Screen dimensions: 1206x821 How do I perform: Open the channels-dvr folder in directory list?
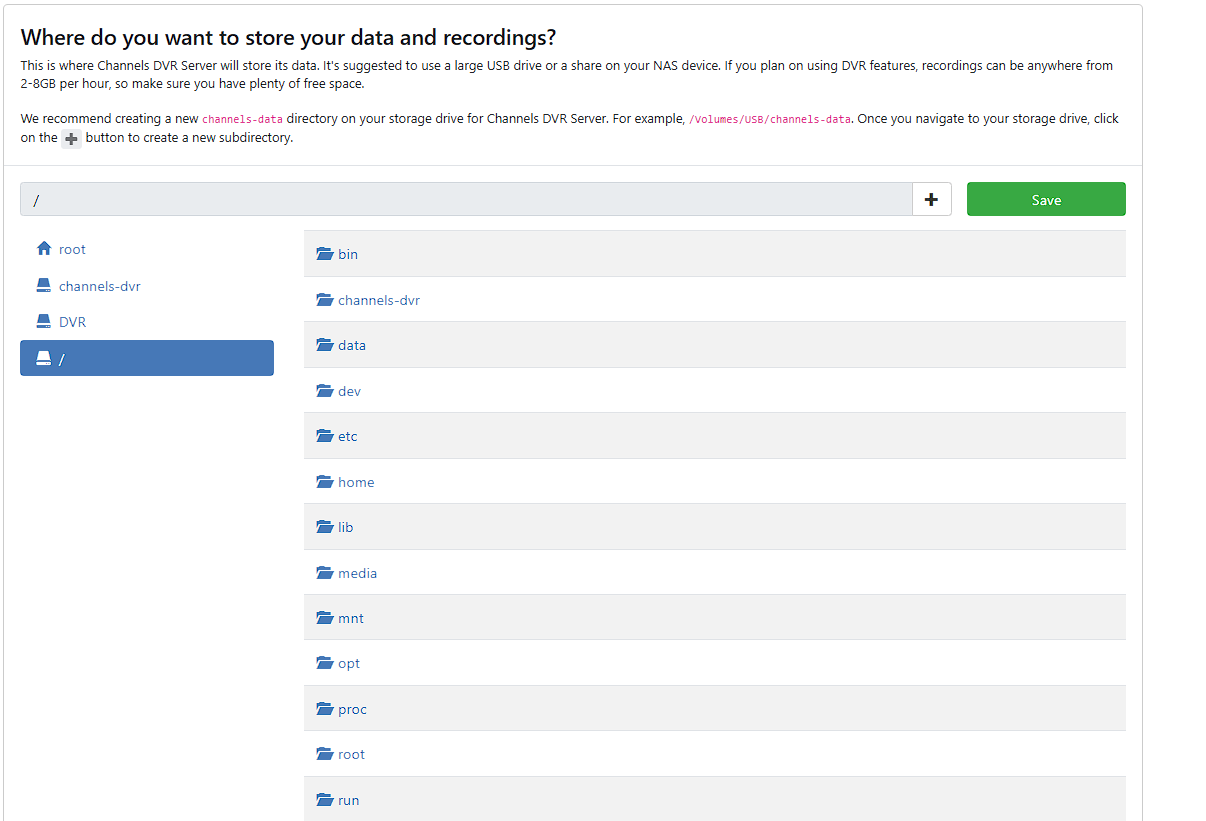378,300
